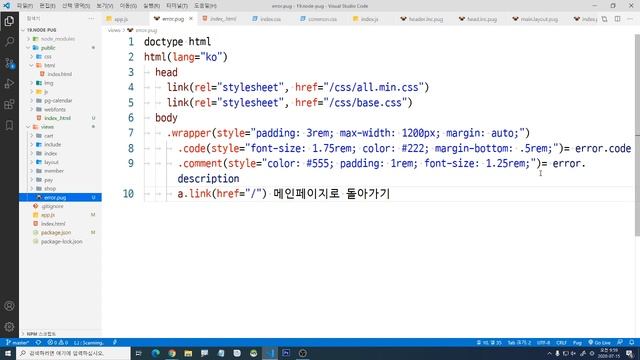Viewport: 640px width, 360px height.
Task: Open the File menu
Action: [x=25, y=6]
